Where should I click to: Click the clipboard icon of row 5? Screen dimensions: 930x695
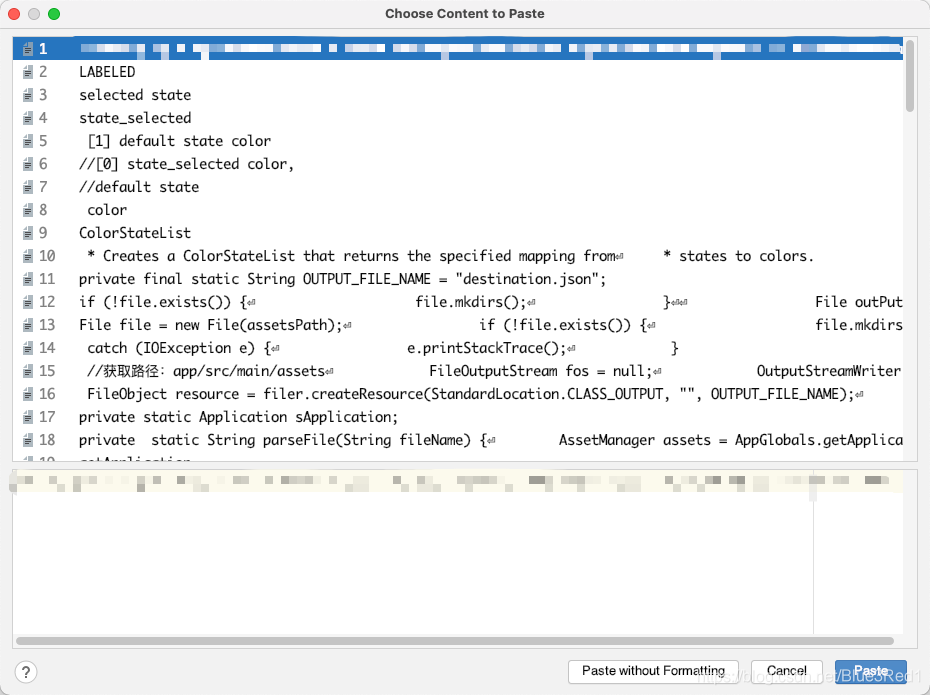[x=28, y=141]
